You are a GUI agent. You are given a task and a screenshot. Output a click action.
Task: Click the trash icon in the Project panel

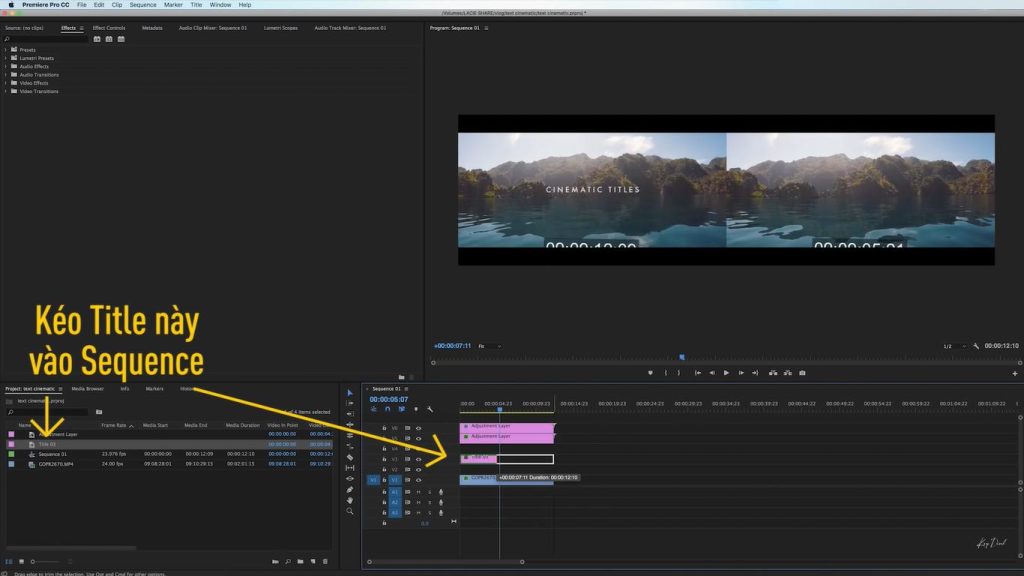click(x=326, y=561)
